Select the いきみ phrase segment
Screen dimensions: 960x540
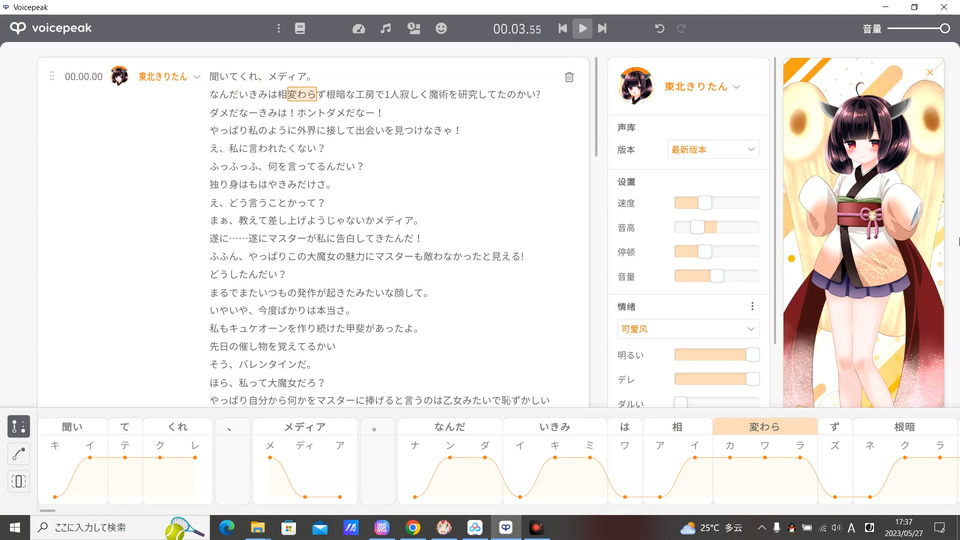pyautogui.click(x=555, y=427)
